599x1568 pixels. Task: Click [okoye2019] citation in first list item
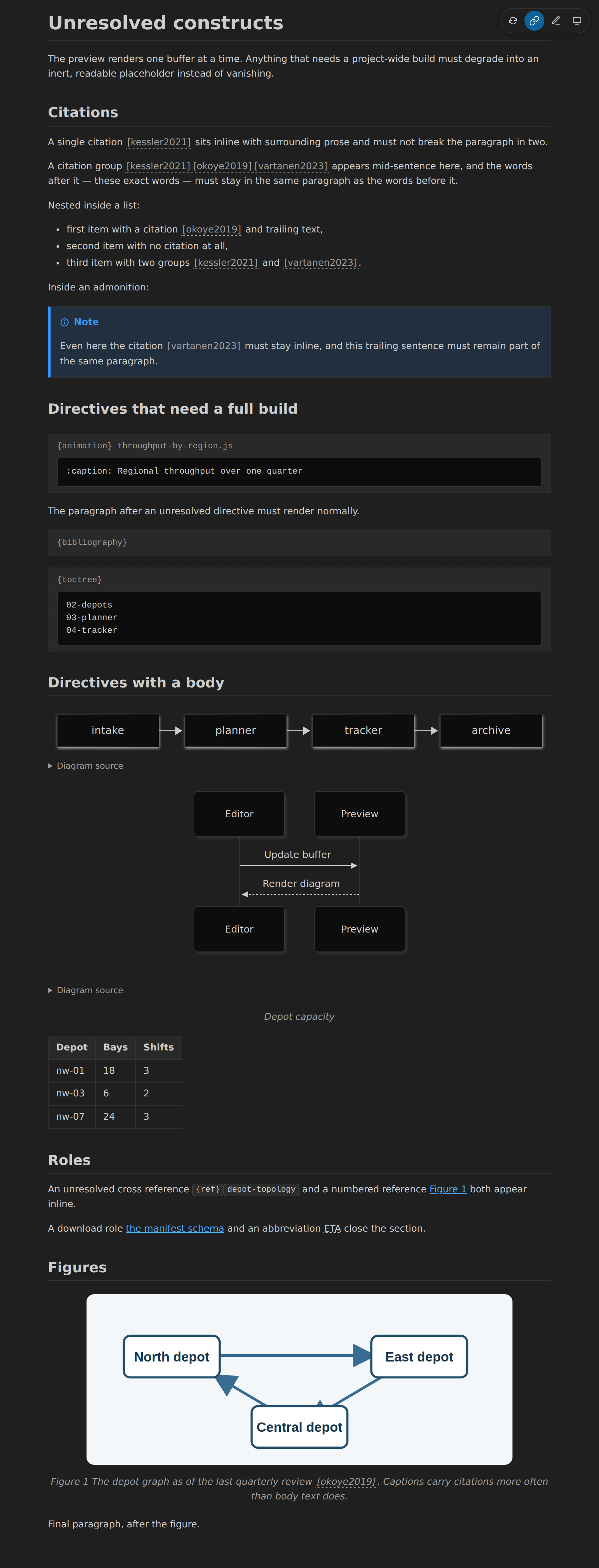tap(212, 229)
